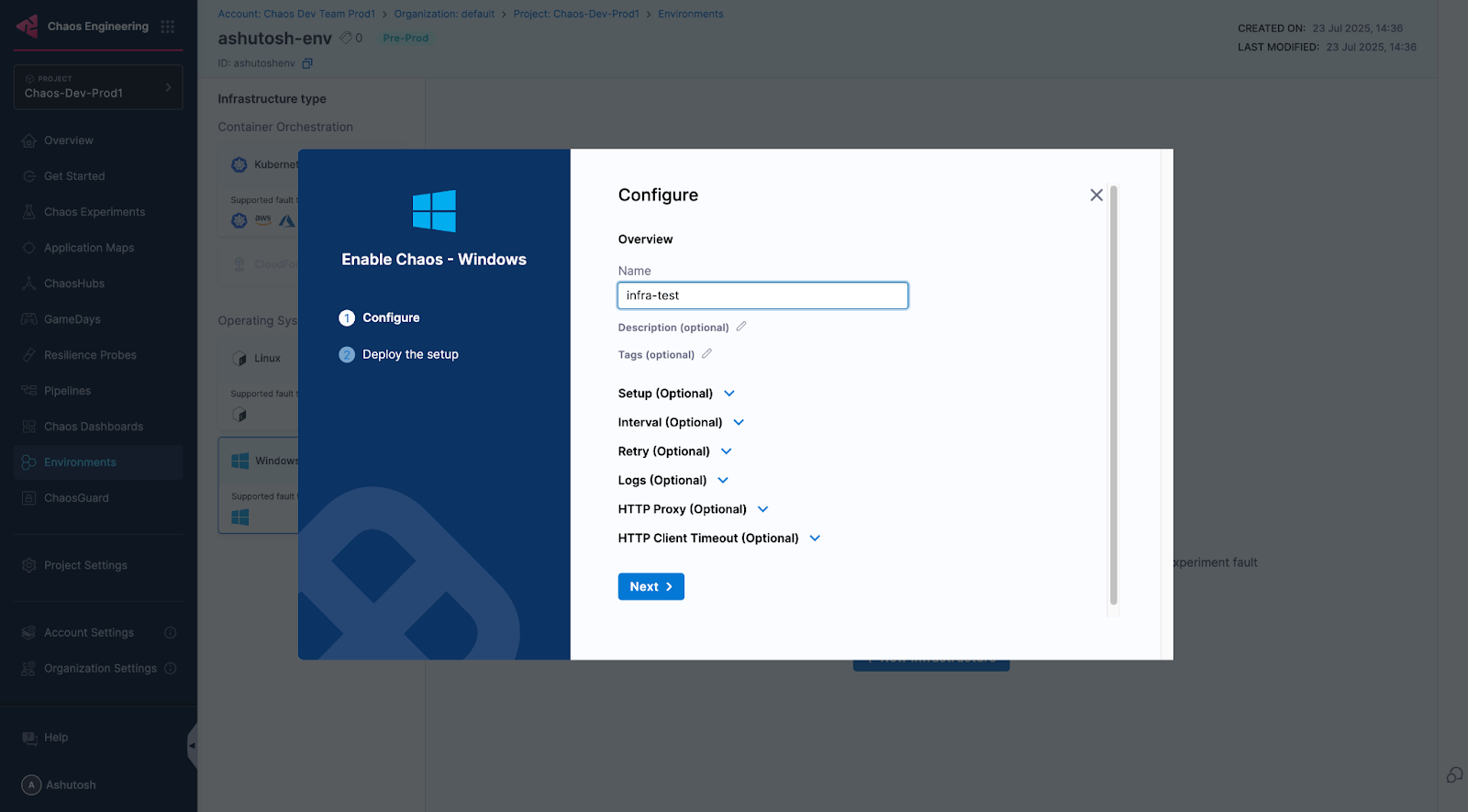1468x812 pixels.
Task: Click the Organization Settings info icon
Action: (x=170, y=668)
